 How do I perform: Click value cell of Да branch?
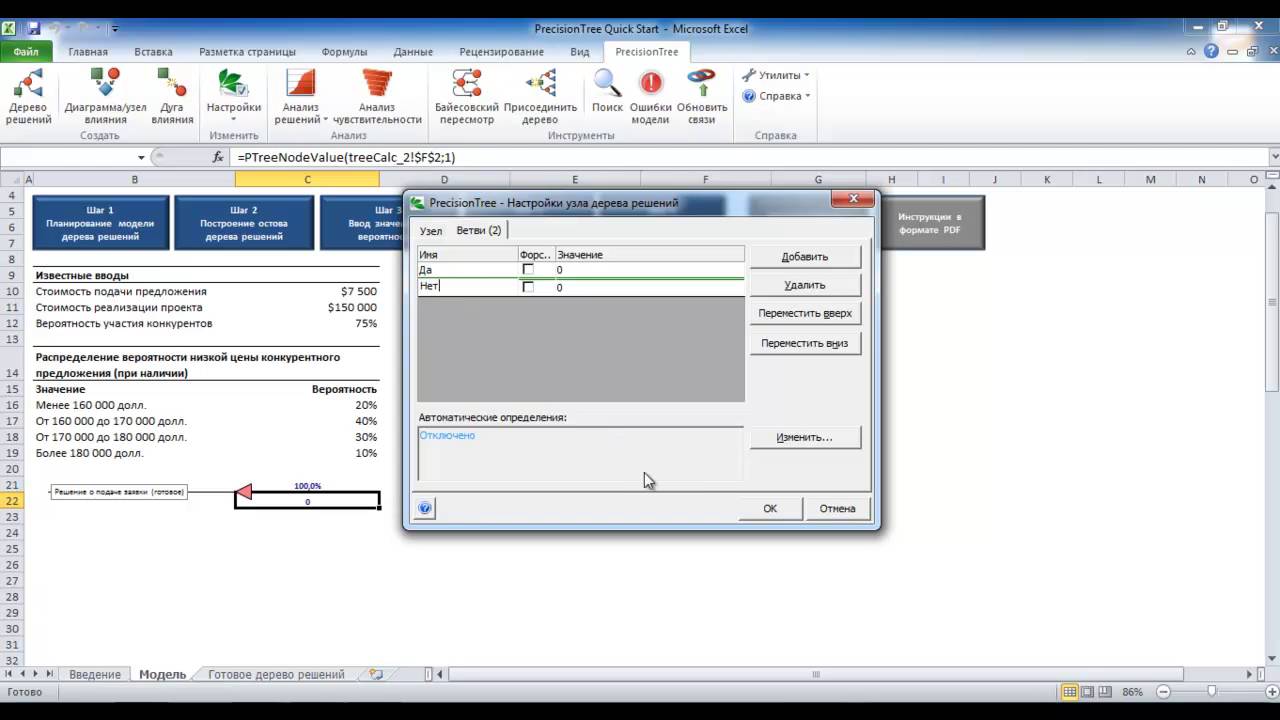tap(649, 270)
